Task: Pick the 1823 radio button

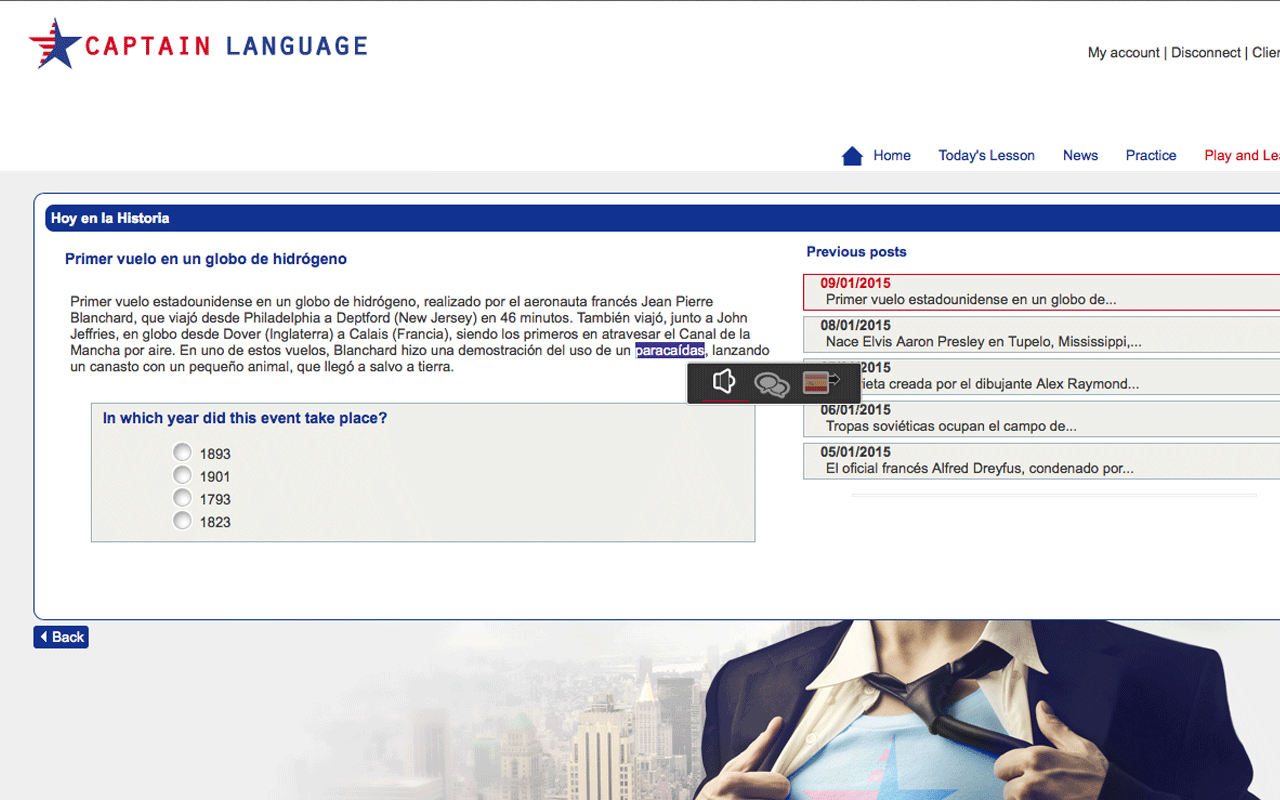Action: coord(182,521)
